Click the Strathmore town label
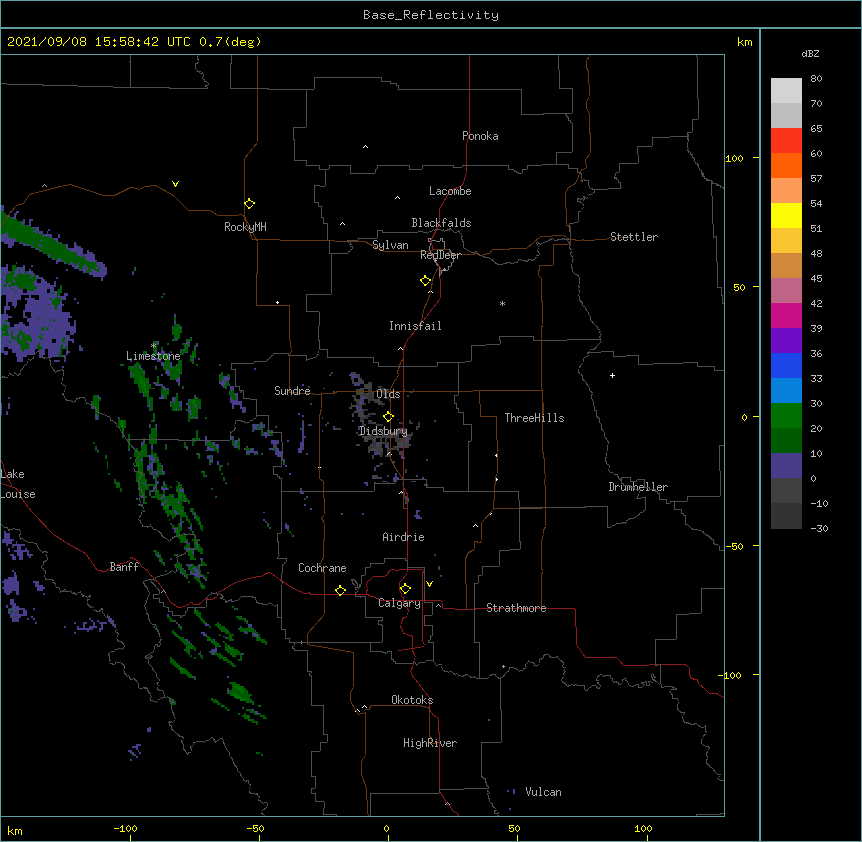Viewport: 862px width, 842px height. click(516, 608)
